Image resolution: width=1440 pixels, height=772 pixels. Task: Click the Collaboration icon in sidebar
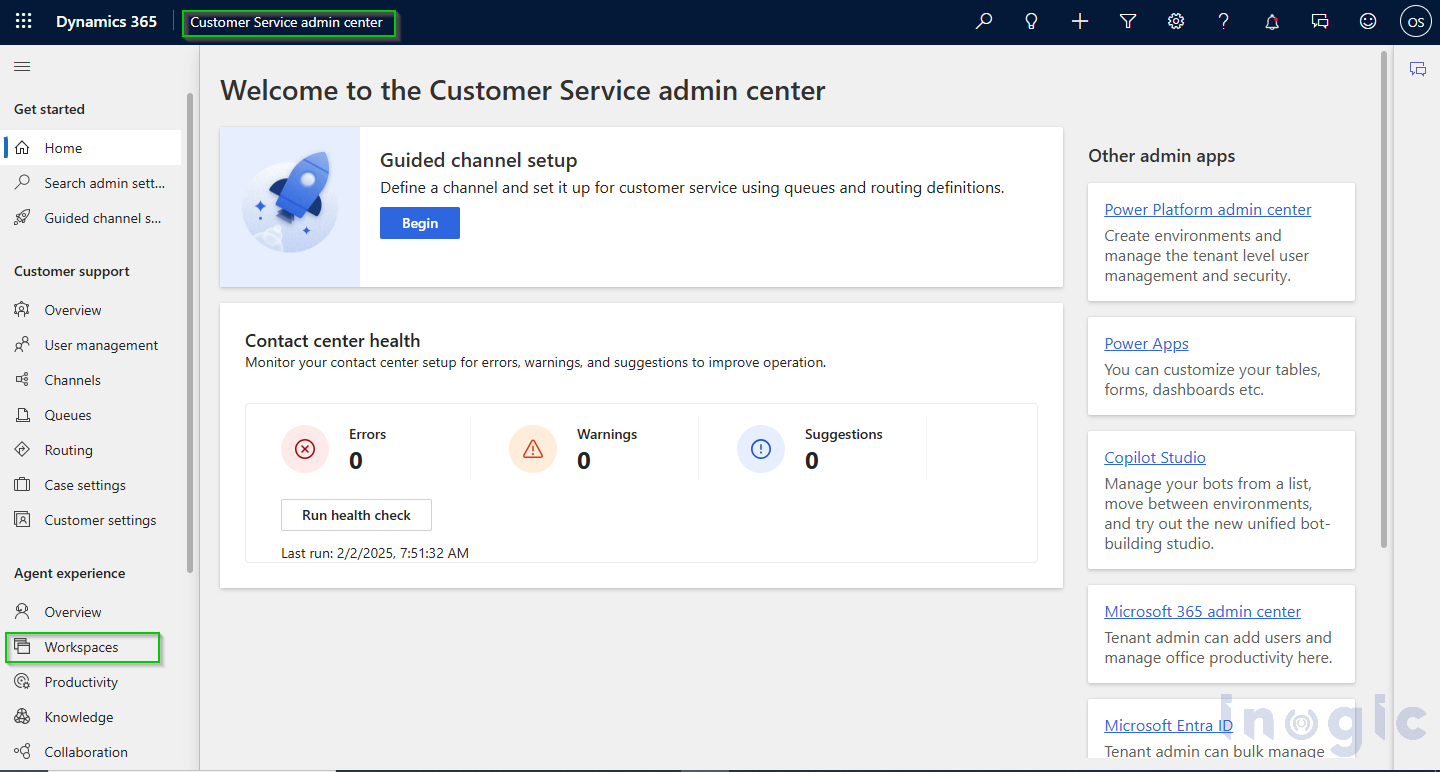pos(22,752)
